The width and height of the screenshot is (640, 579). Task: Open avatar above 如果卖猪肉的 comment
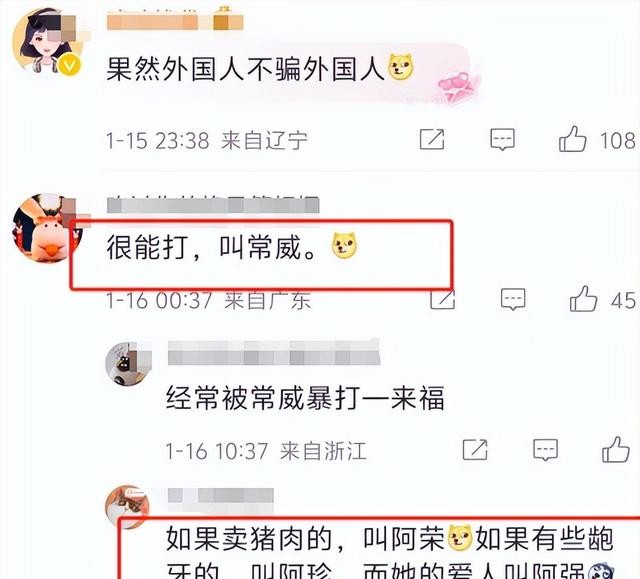tap(127, 506)
